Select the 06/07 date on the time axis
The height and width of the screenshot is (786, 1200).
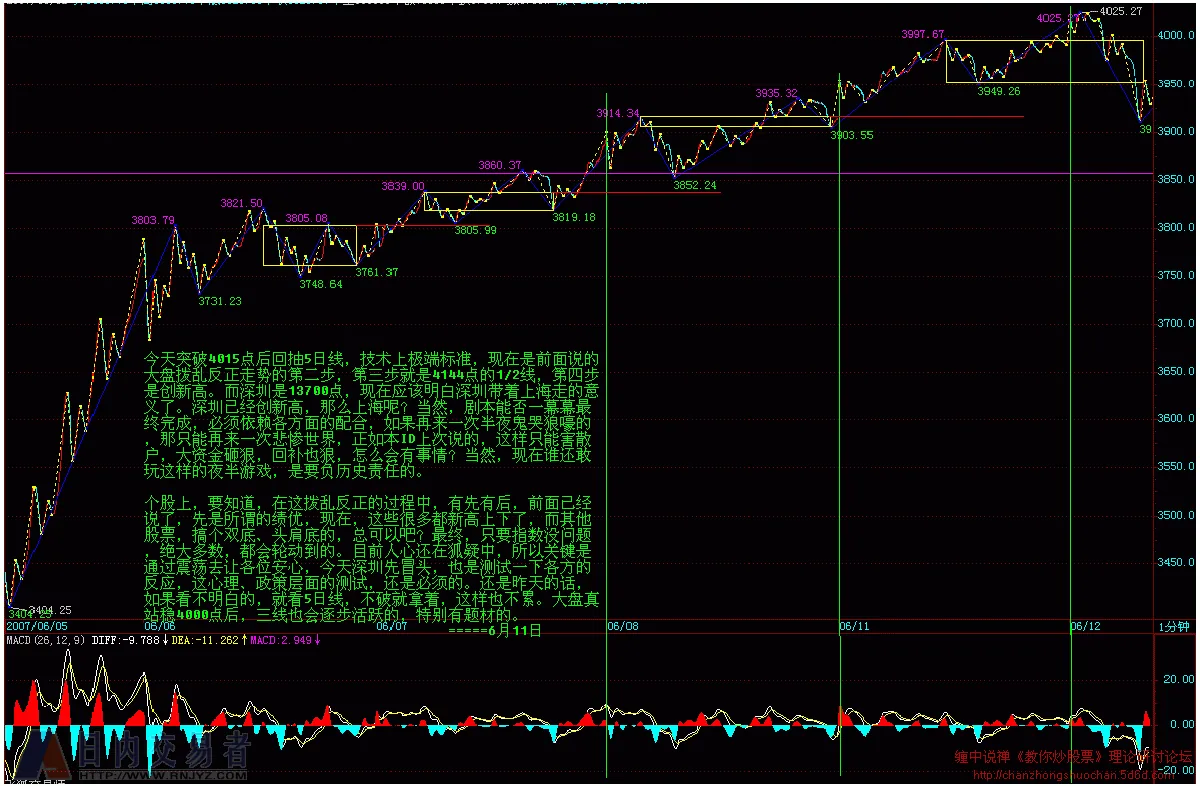tap(391, 626)
